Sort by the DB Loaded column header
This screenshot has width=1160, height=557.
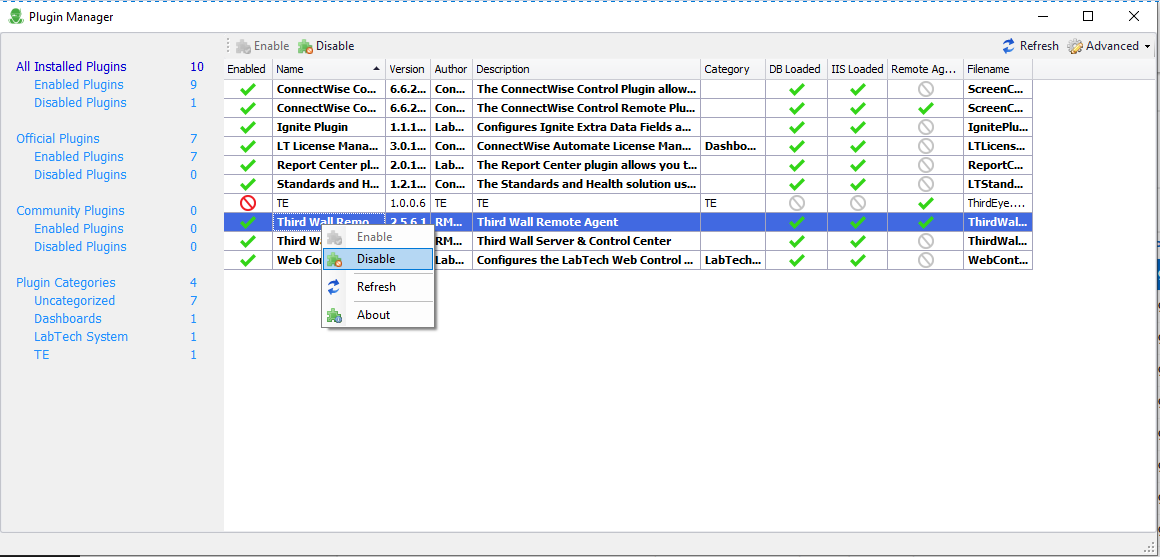(x=795, y=69)
